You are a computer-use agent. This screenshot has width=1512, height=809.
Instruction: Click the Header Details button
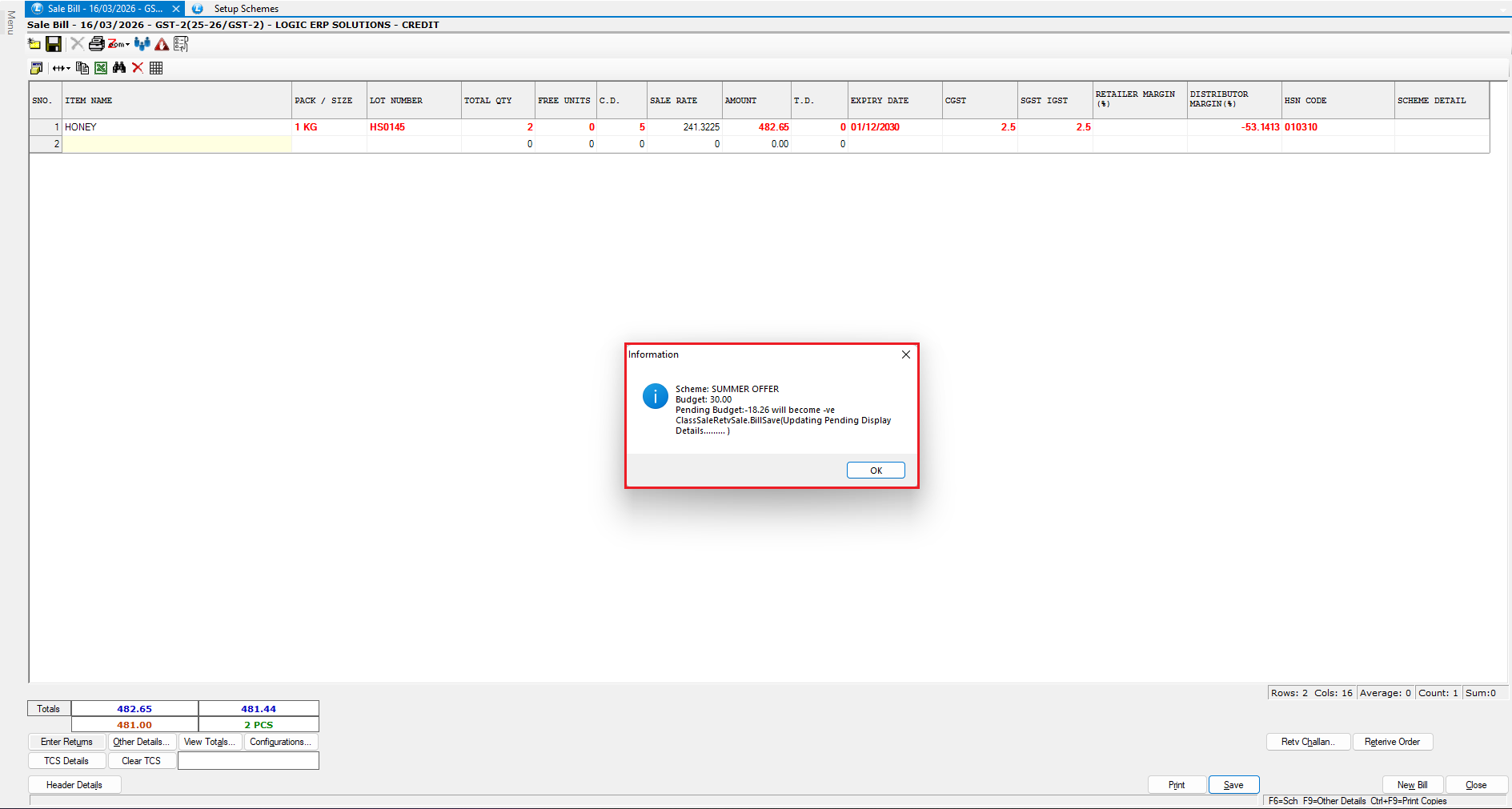pos(74,785)
